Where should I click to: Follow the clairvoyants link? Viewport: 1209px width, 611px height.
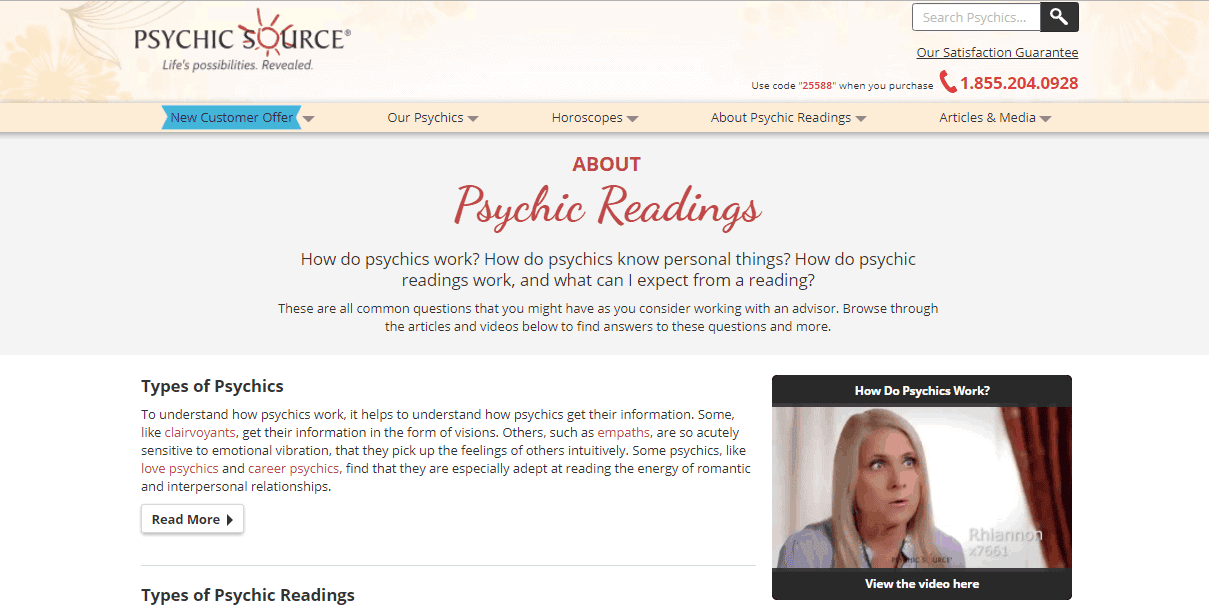[201, 433]
